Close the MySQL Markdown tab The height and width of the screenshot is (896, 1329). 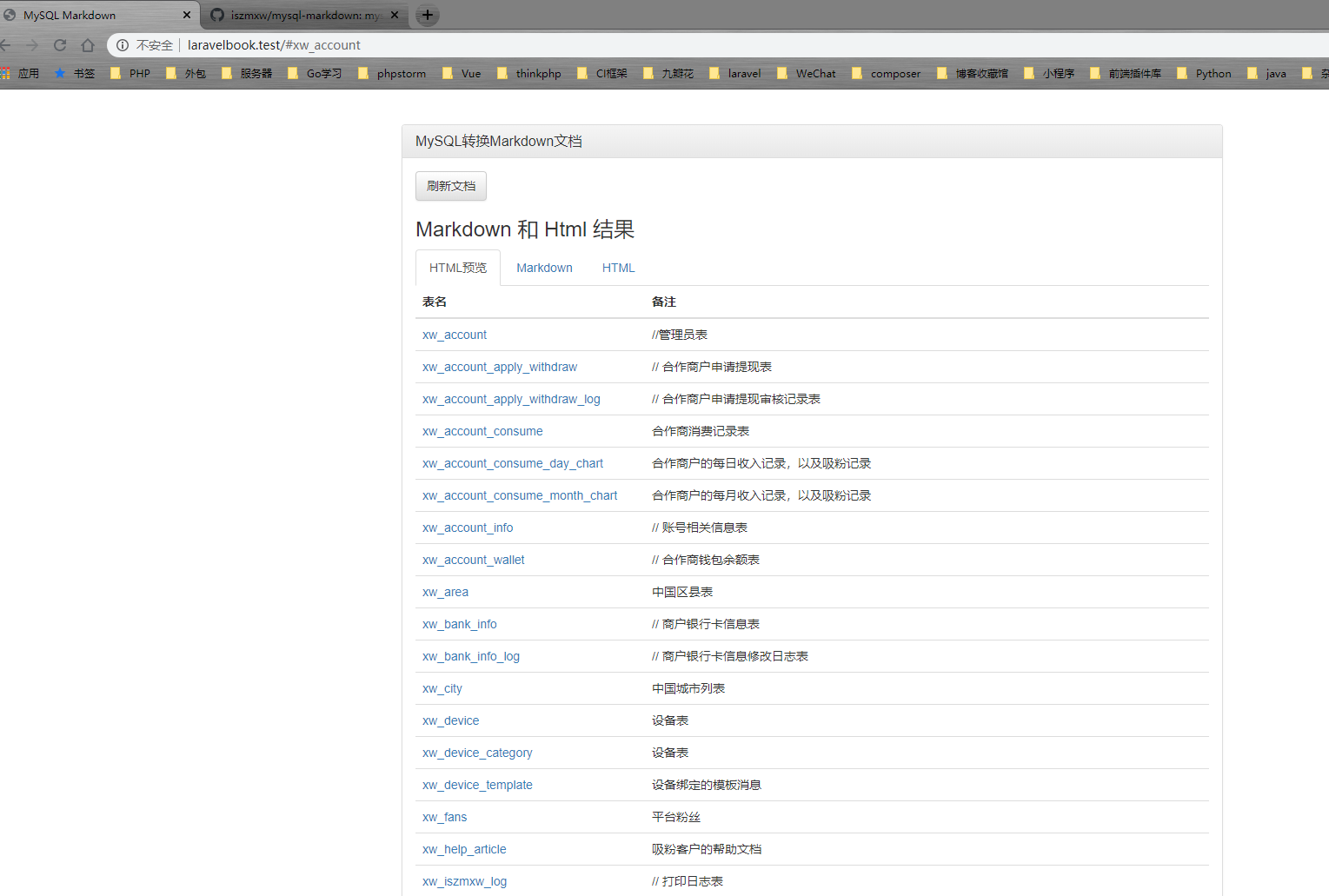[x=186, y=15]
